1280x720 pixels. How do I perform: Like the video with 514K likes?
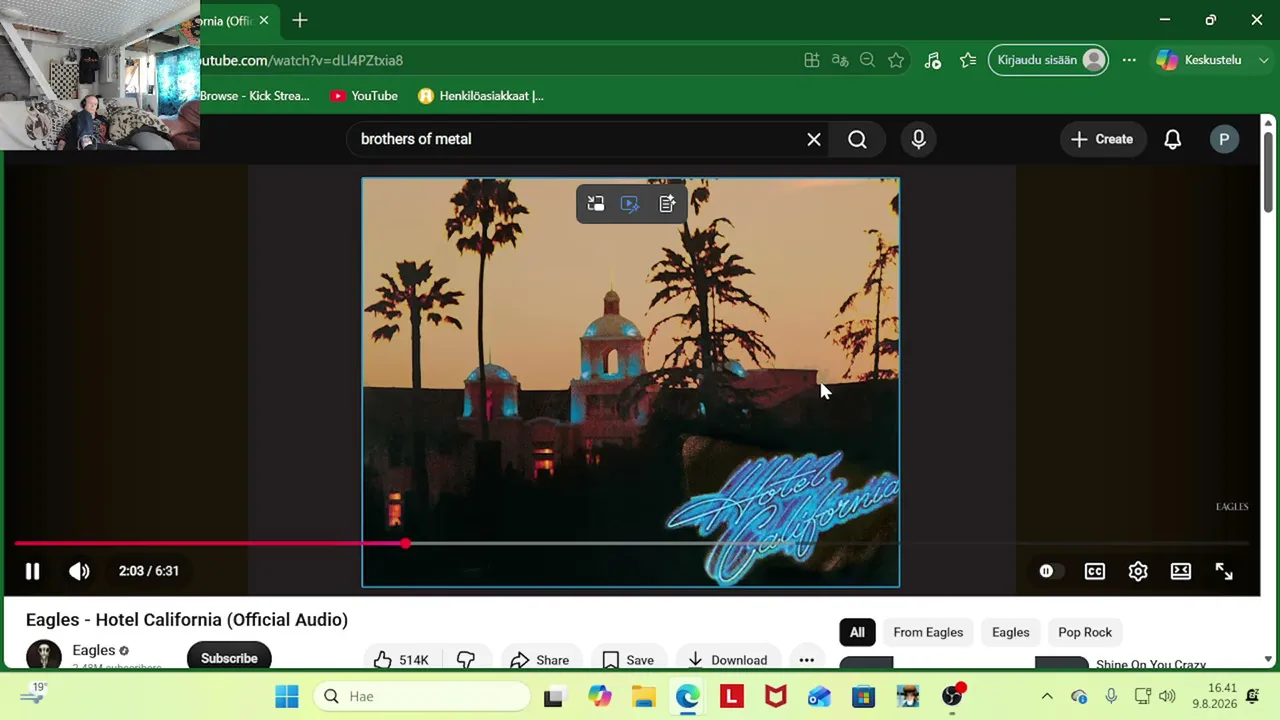(400, 660)
